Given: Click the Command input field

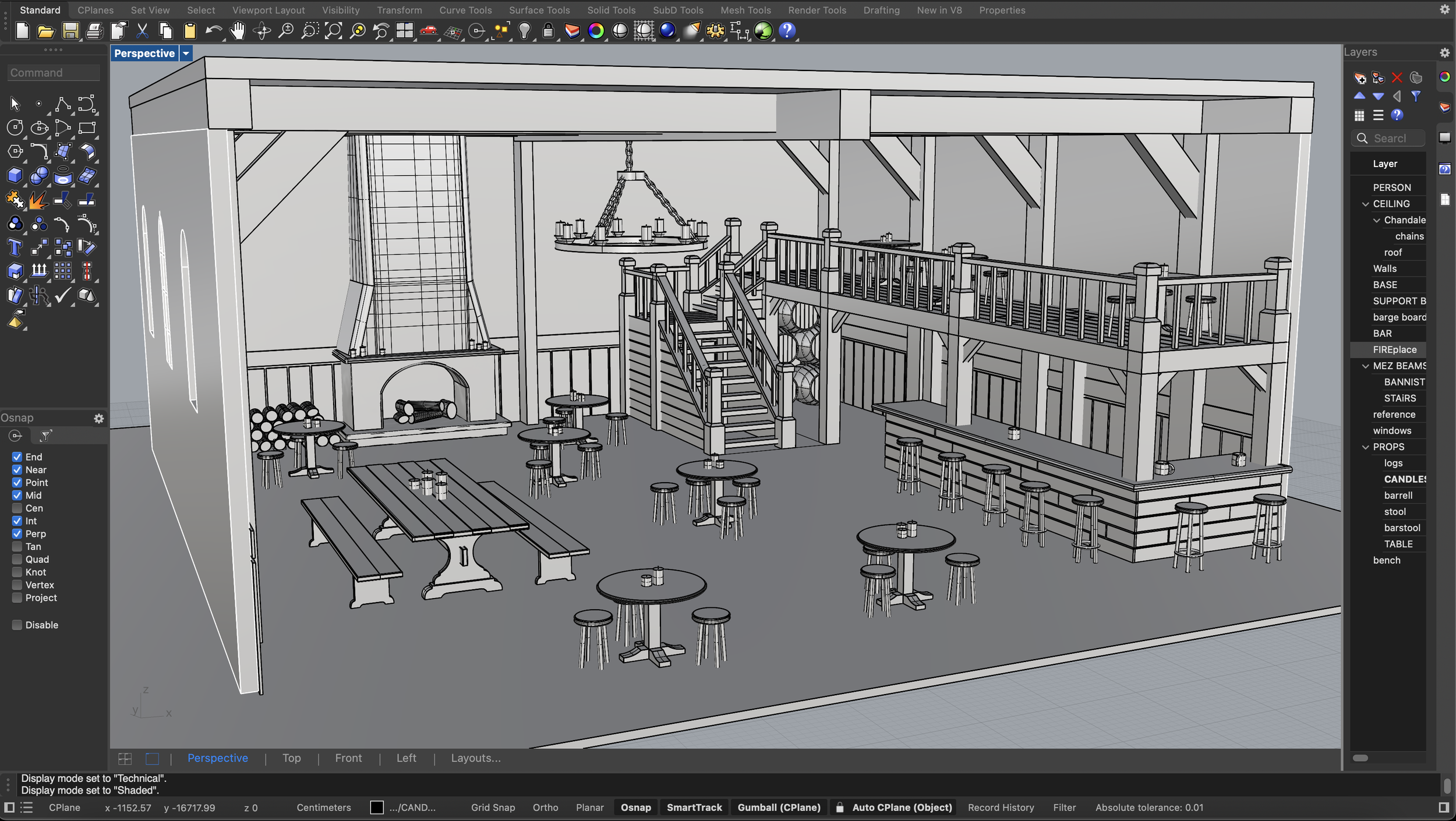Looking at the screenshot, I should (x=54, y=73).
